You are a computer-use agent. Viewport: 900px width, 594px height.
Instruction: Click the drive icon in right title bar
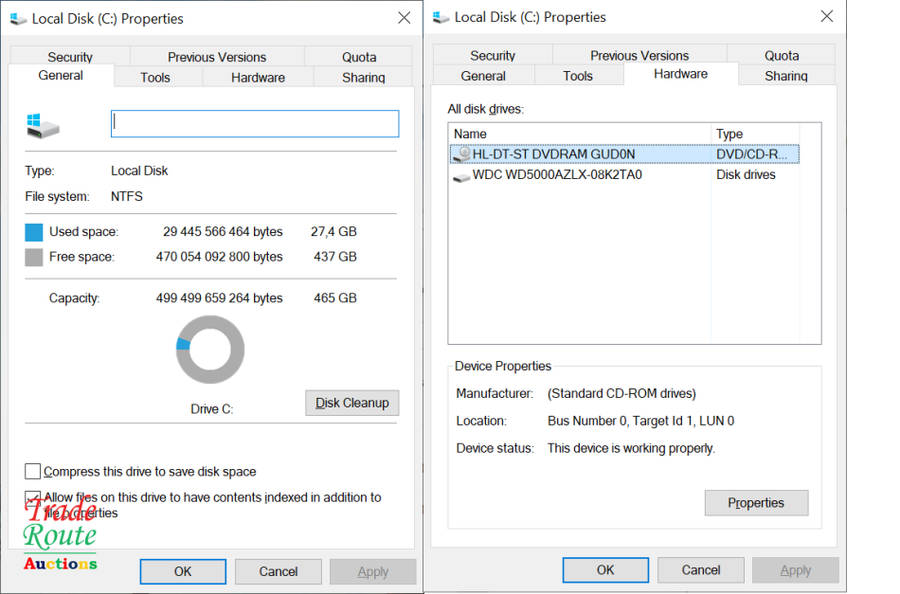[441, 17]
